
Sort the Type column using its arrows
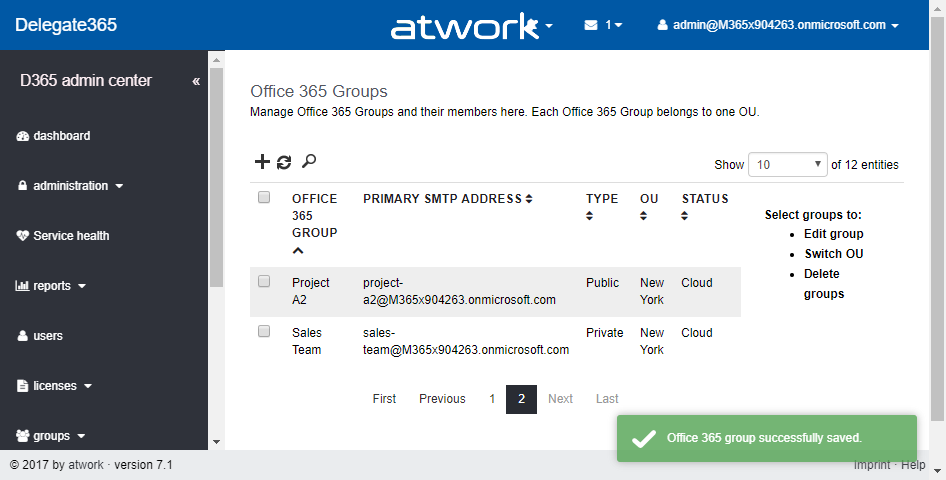coord(590,215)
